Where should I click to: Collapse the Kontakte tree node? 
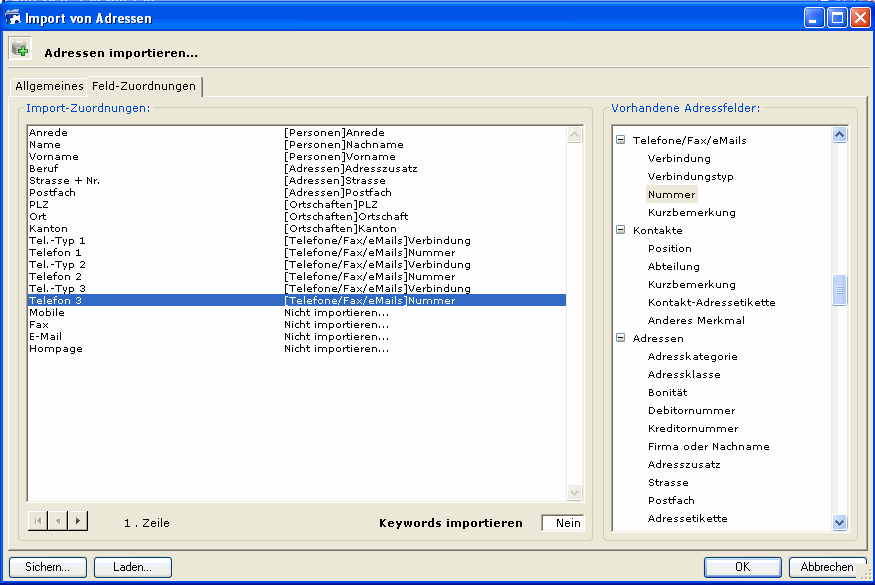pos(620,230)
